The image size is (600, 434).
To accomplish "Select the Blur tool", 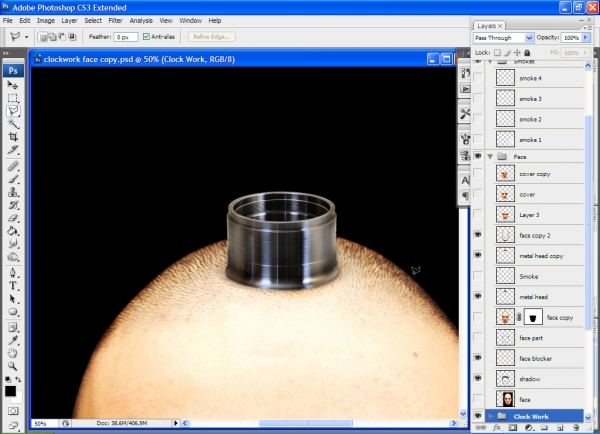I will [13, 244].
